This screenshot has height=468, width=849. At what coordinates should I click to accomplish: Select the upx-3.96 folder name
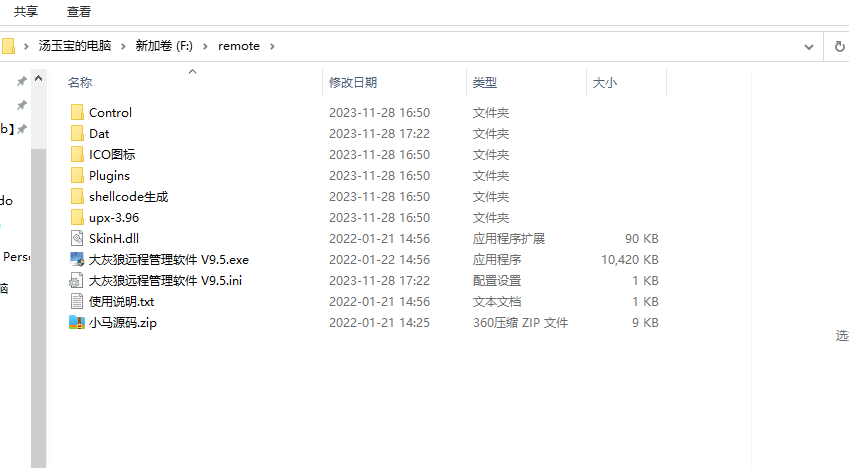tap(114, 218)
